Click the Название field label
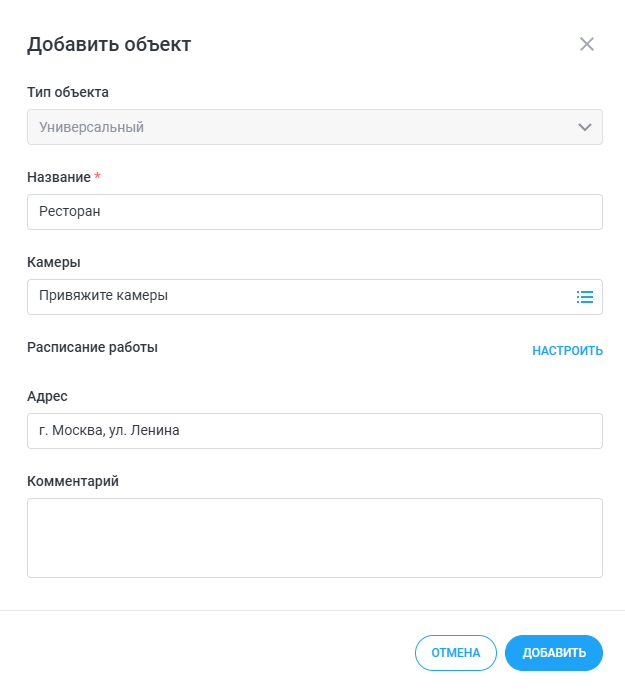 pyautogui.click(x=59, y=177)
